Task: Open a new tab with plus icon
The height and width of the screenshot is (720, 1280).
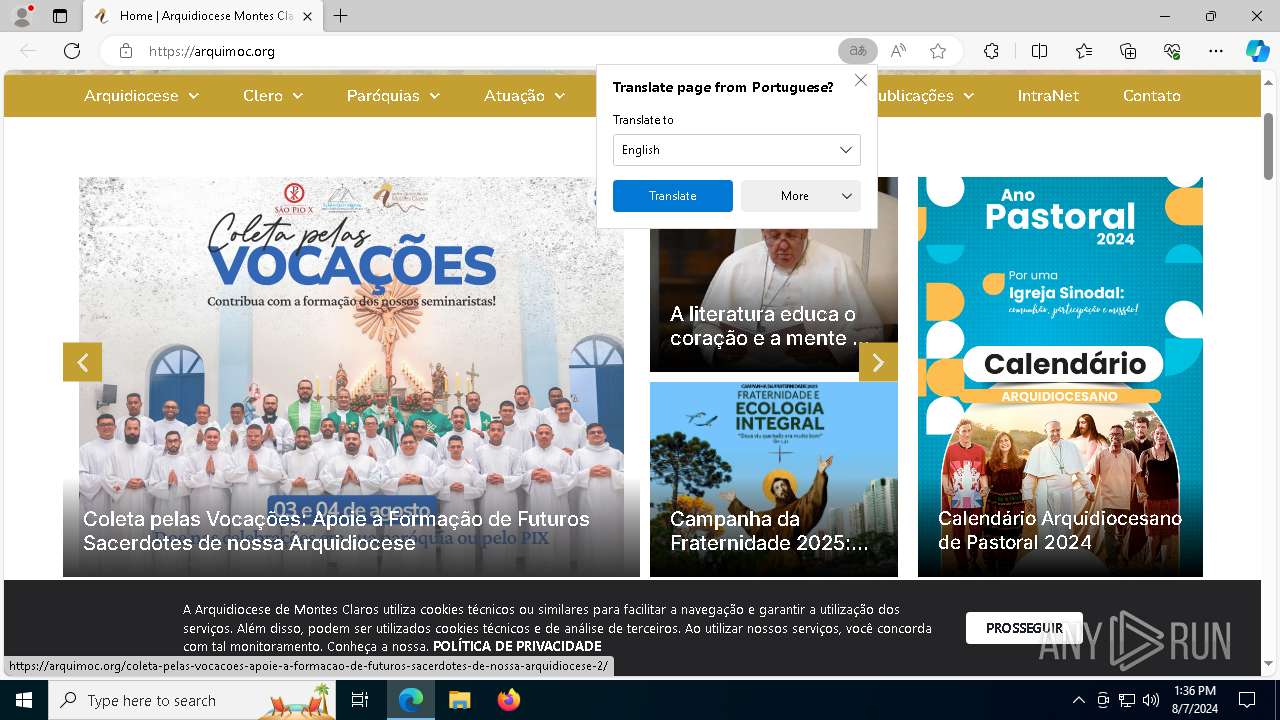Action: pos(341,16)
